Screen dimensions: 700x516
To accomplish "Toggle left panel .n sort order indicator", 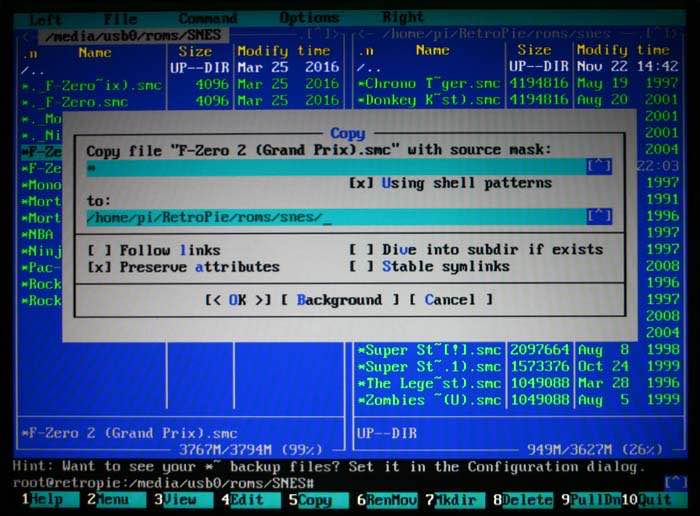I will coord(30,54).
